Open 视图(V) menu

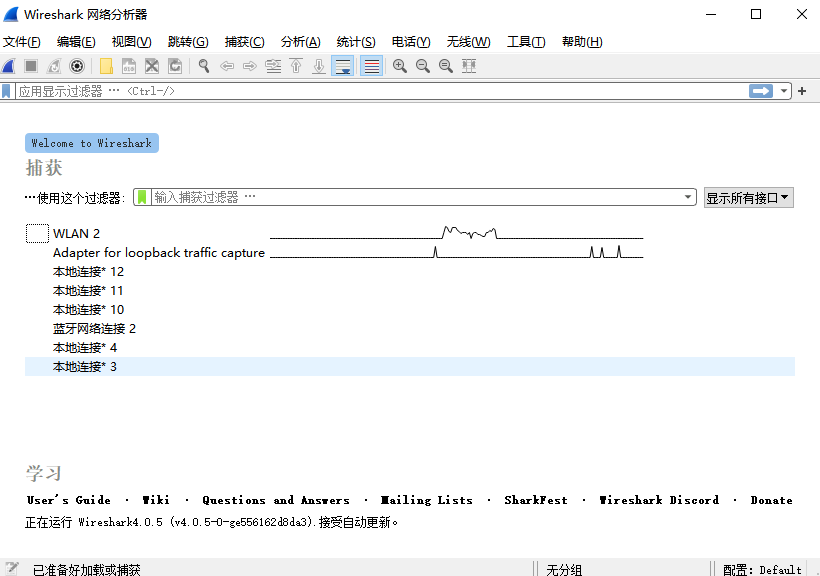point(132,42)
